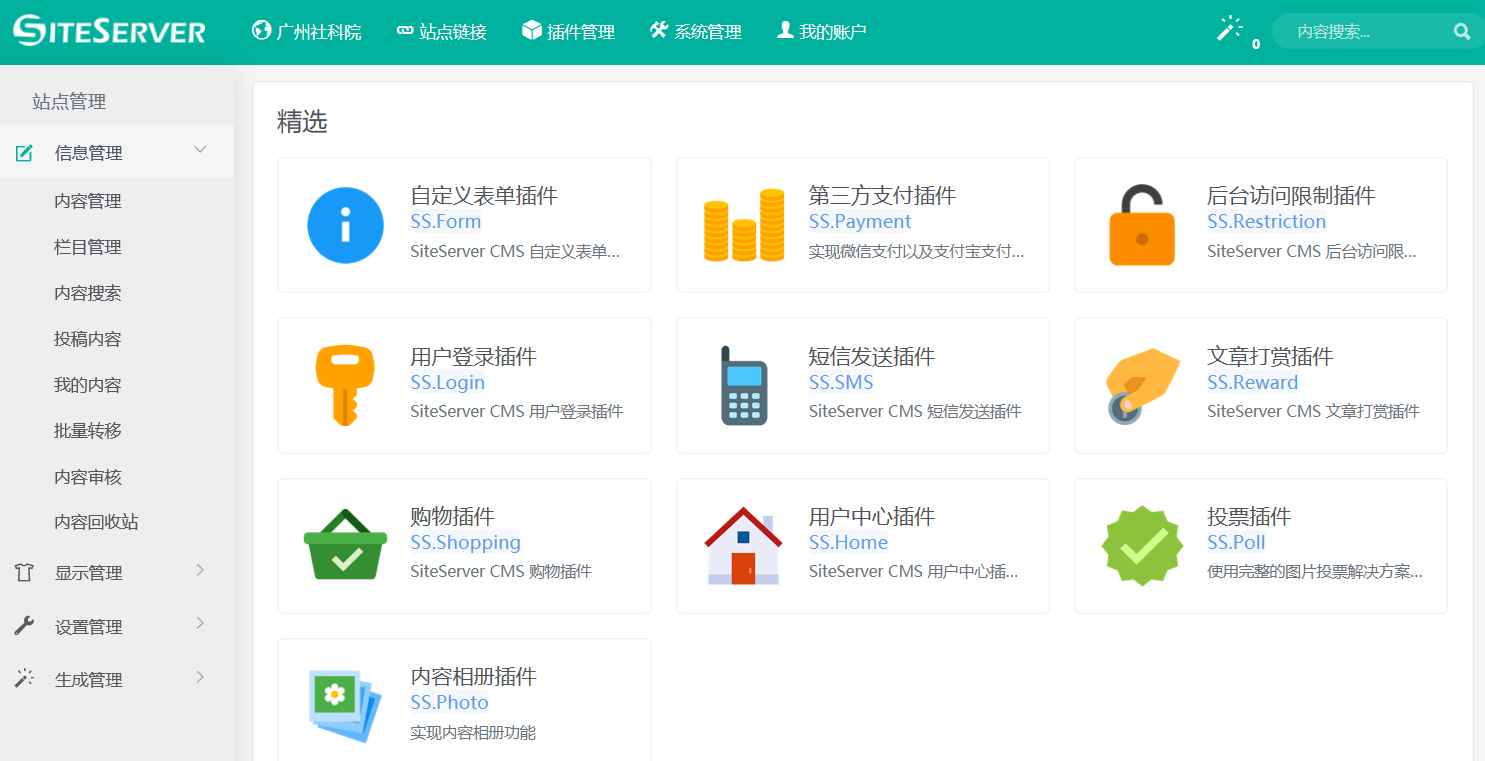Viewport: 1485px width, 761px height.
Task: Open the SS.Shopping link
Action: click(x=465, y=543)
